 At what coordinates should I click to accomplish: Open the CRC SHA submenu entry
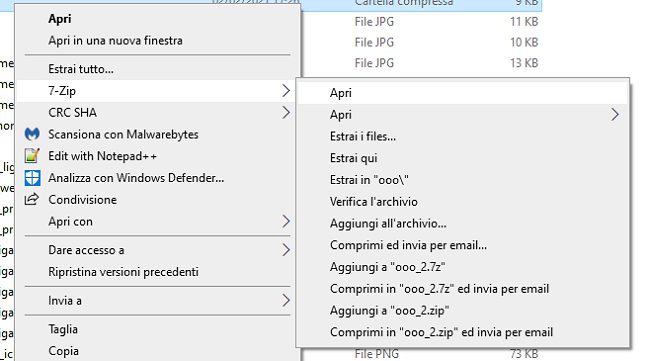click(157, 113)
